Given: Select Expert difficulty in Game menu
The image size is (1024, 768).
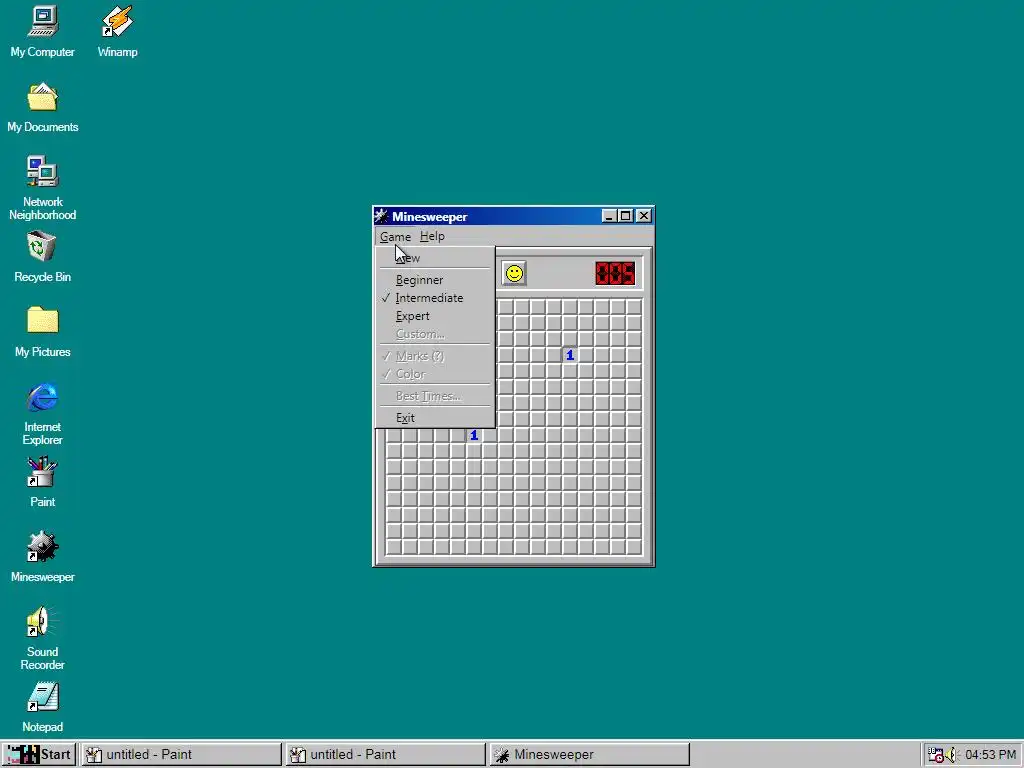Looking at the screenshot, I should (436, 316).
